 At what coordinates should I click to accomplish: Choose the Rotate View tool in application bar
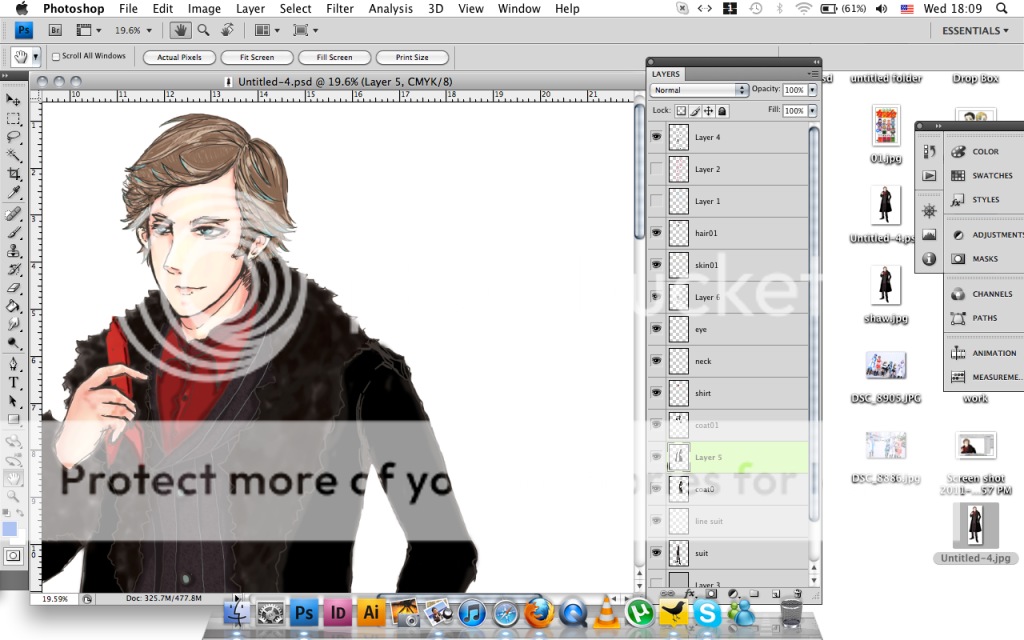[227, 30]
